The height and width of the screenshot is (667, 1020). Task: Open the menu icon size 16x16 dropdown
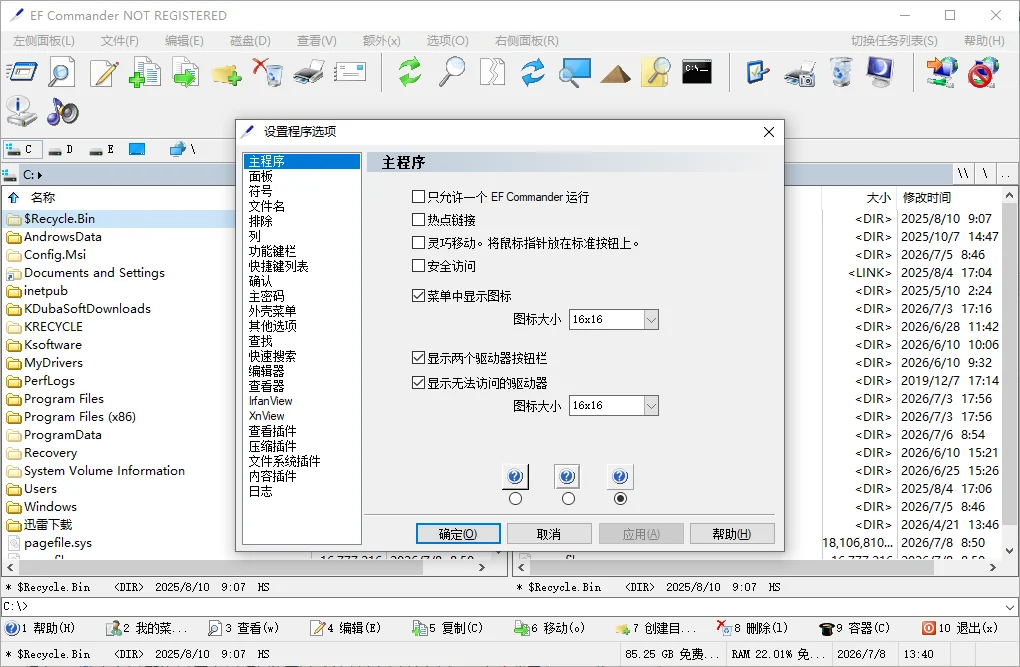coord(651,320)
